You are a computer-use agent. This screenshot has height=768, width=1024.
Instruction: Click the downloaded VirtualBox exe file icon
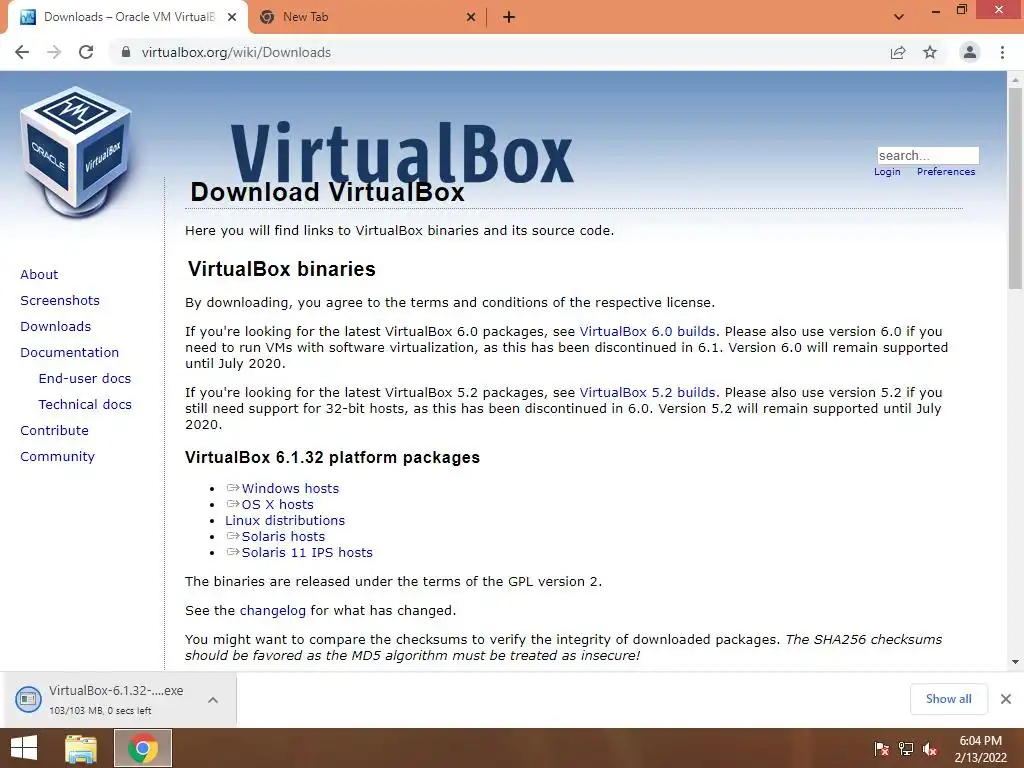pos(28,699)
